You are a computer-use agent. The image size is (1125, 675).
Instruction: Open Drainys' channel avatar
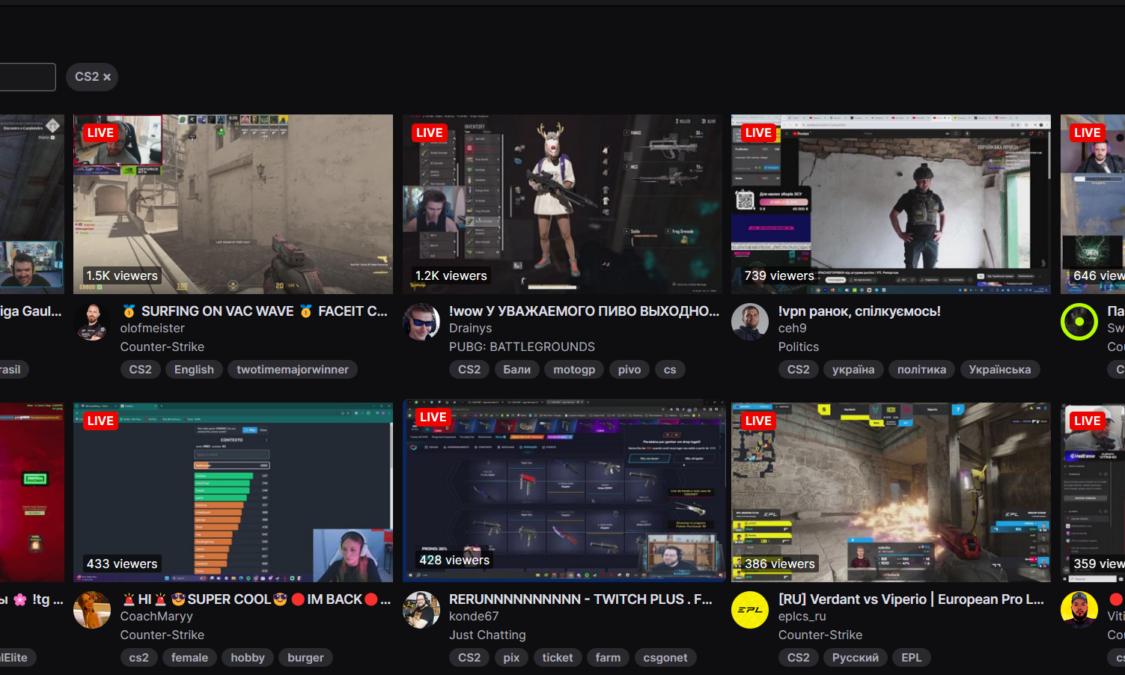click(x=421, y=322)
